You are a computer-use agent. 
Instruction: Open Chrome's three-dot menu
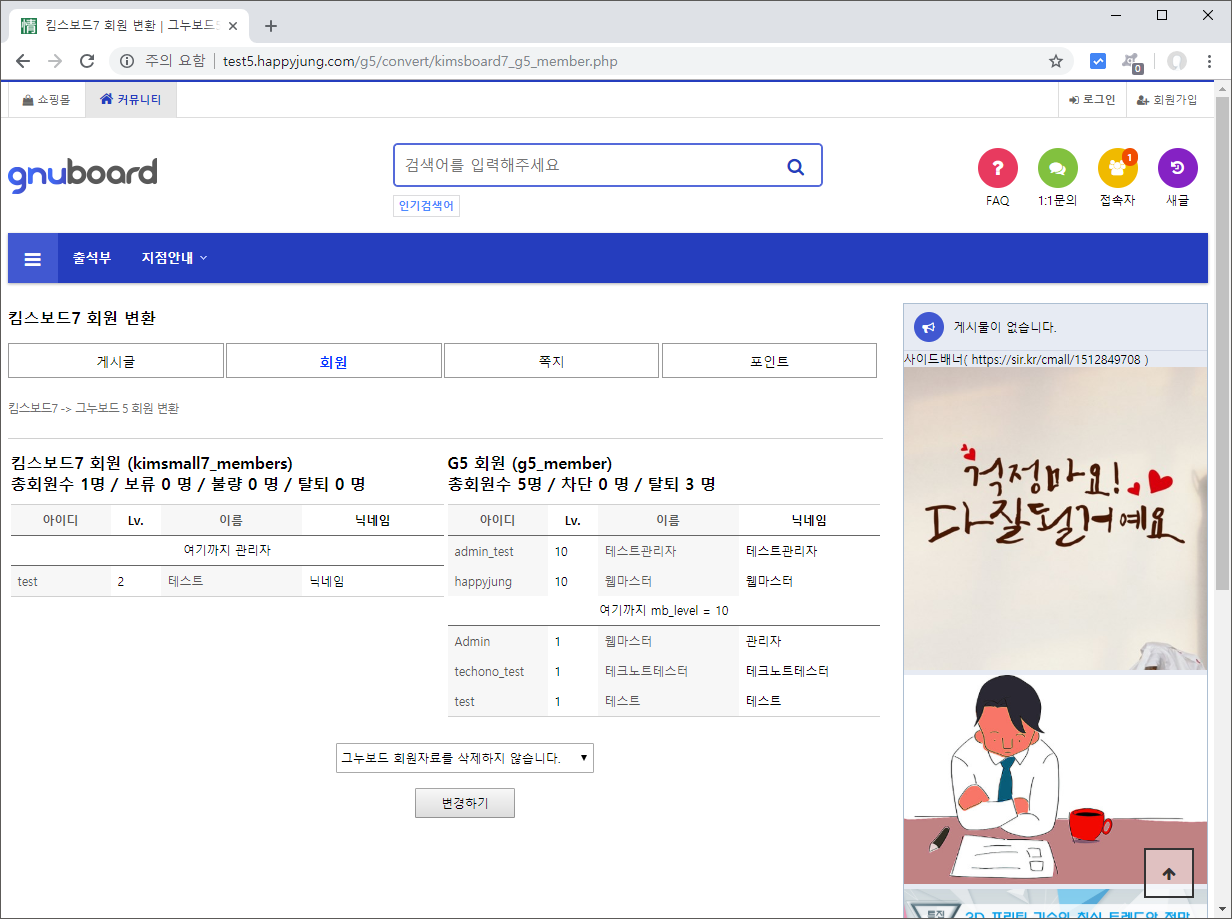point(1210,61)
